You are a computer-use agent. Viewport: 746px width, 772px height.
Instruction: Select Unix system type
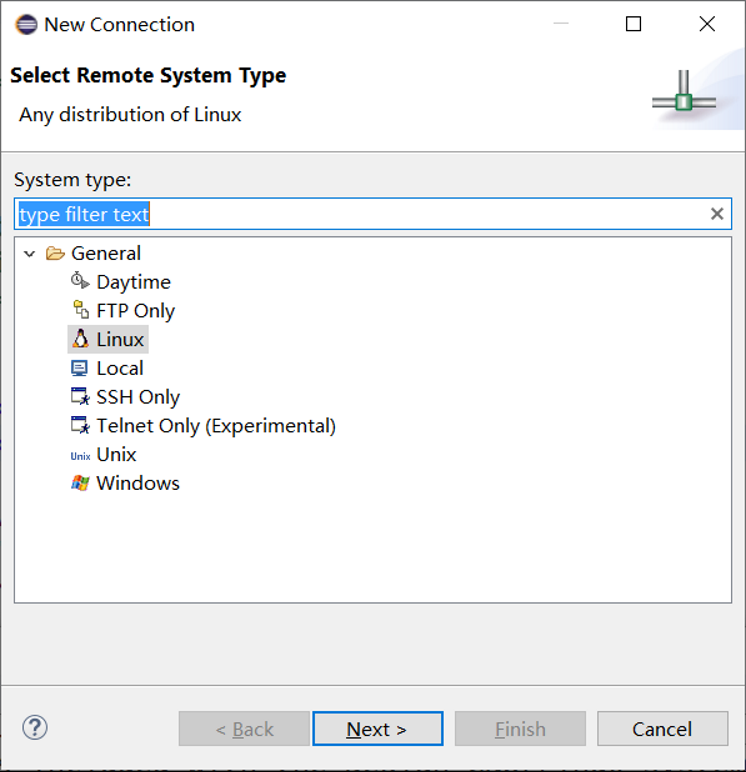coord(116,454)
